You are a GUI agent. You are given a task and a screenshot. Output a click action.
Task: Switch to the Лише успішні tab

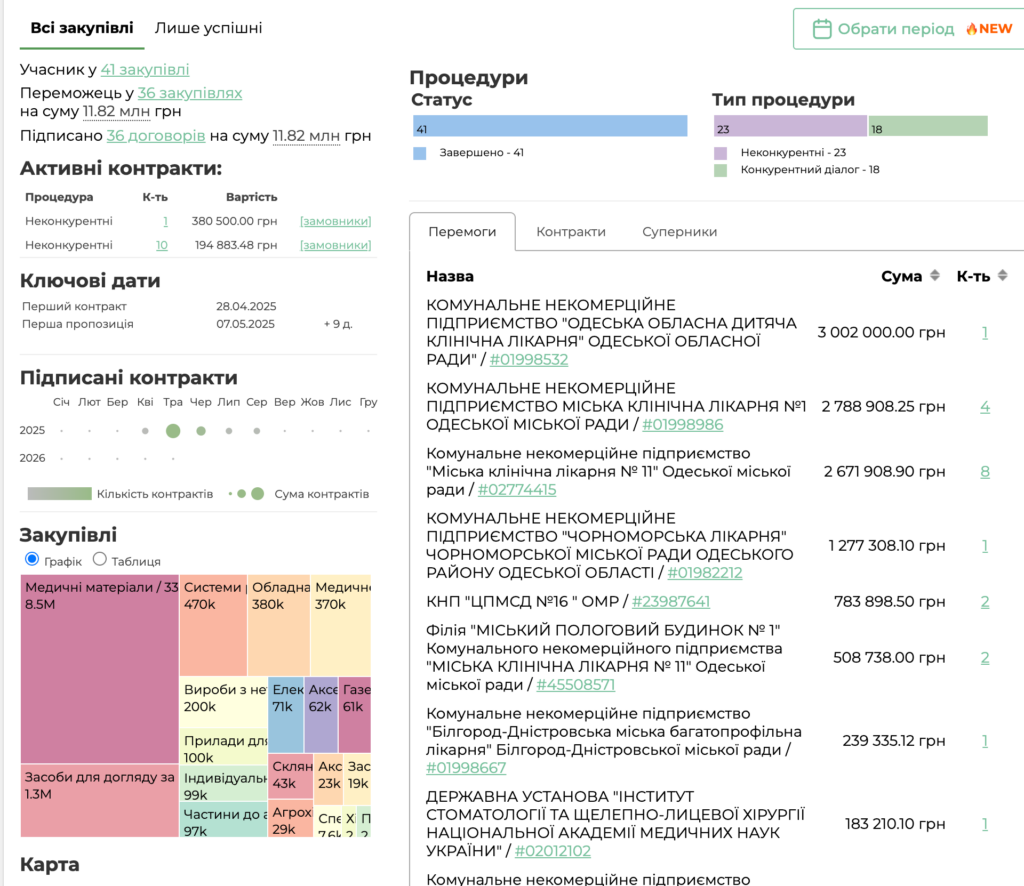tap(208, 28)
